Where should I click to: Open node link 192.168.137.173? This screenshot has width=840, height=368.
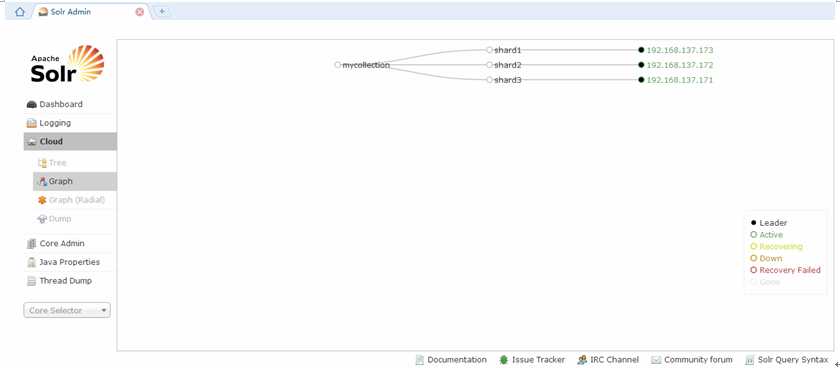click(680, 50)
